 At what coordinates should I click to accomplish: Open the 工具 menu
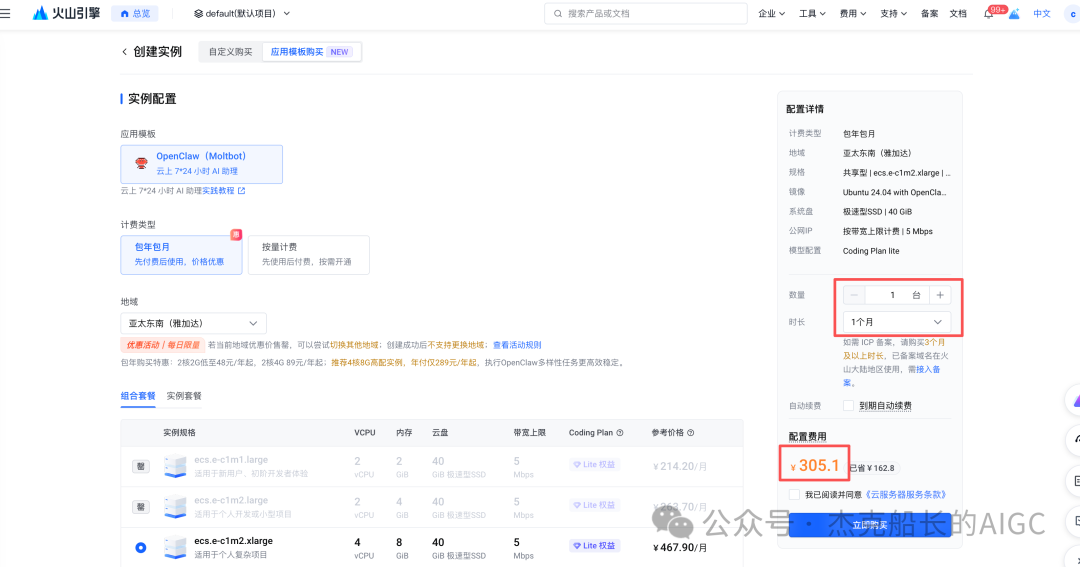point(812,14)
